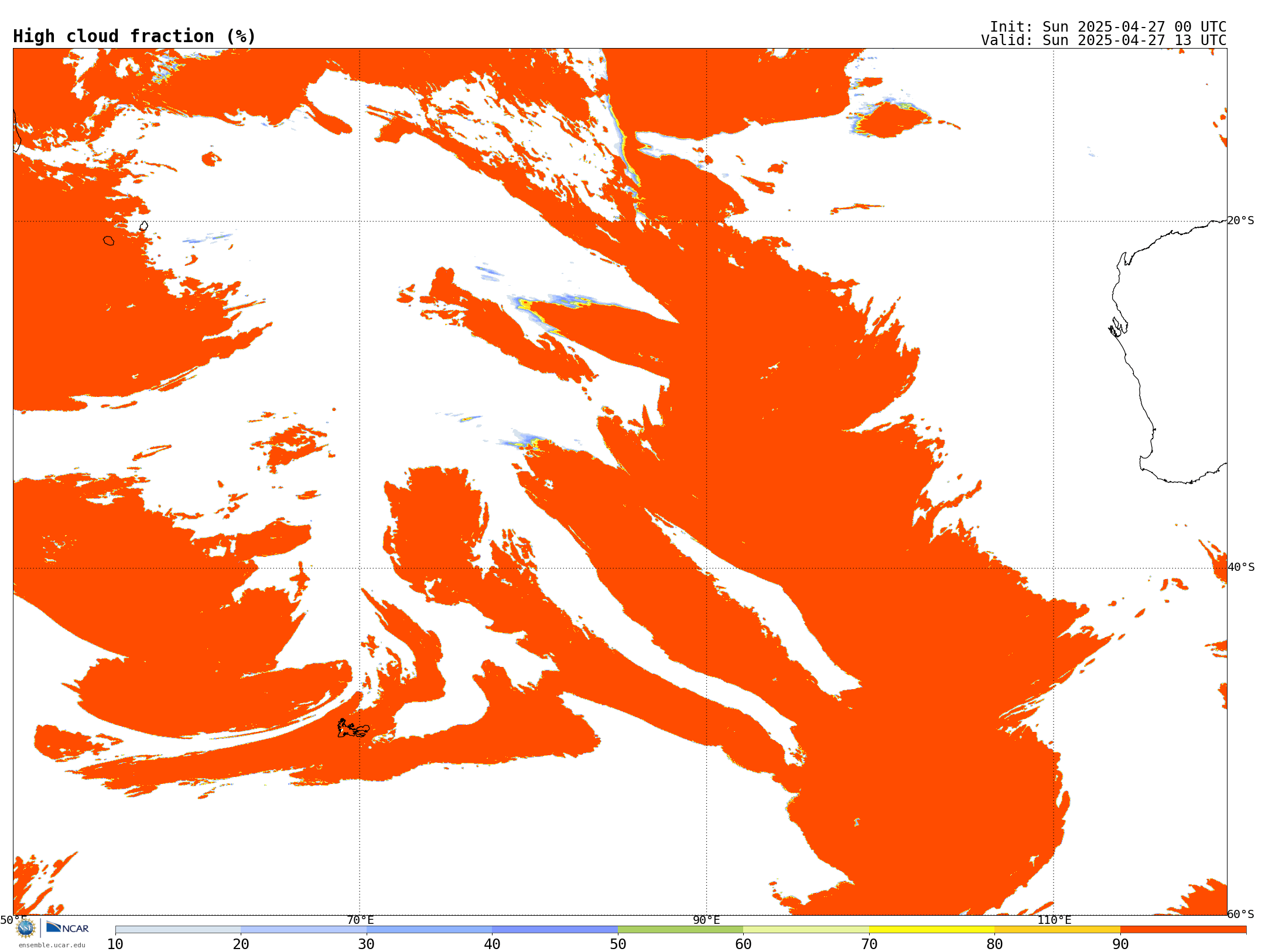Click the colorbar tick label 80
The width and height of the screenshot is (1265, 952).
994,944
